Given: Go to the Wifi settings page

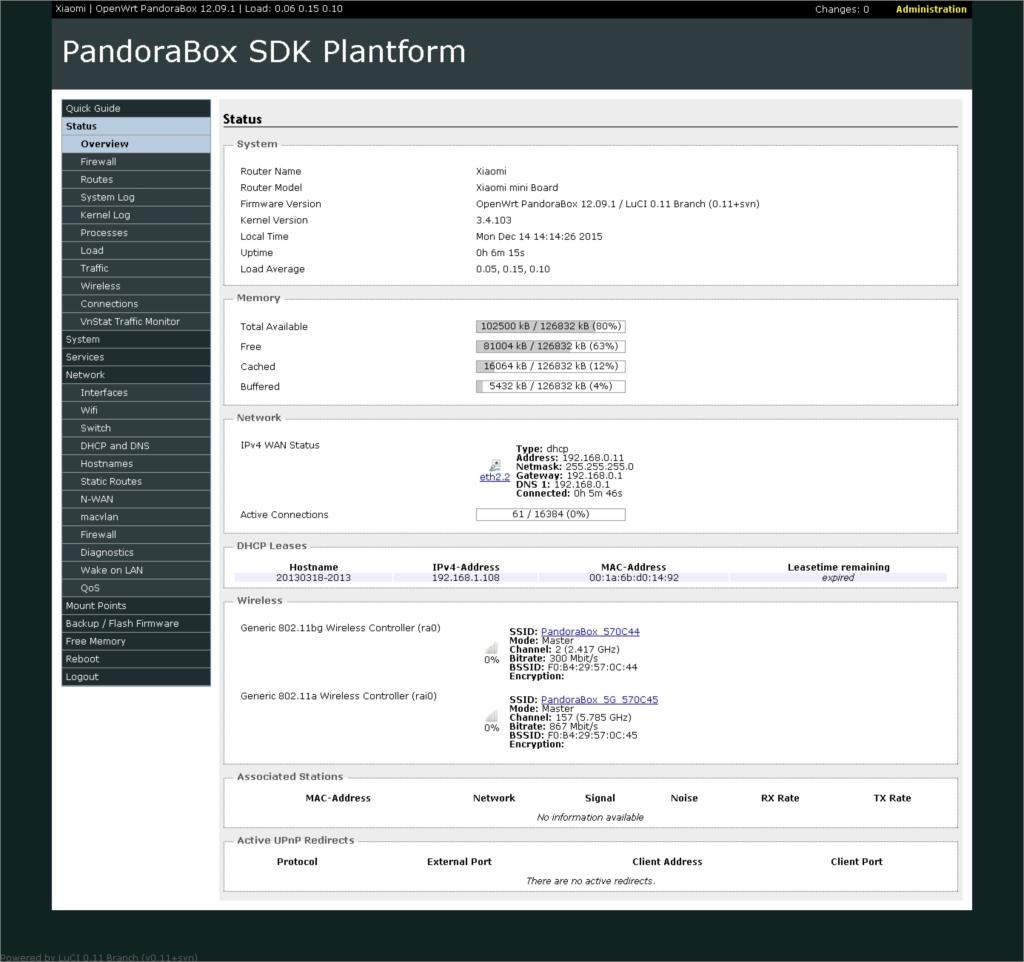Looking at the screenshot, I should [89, 410].
